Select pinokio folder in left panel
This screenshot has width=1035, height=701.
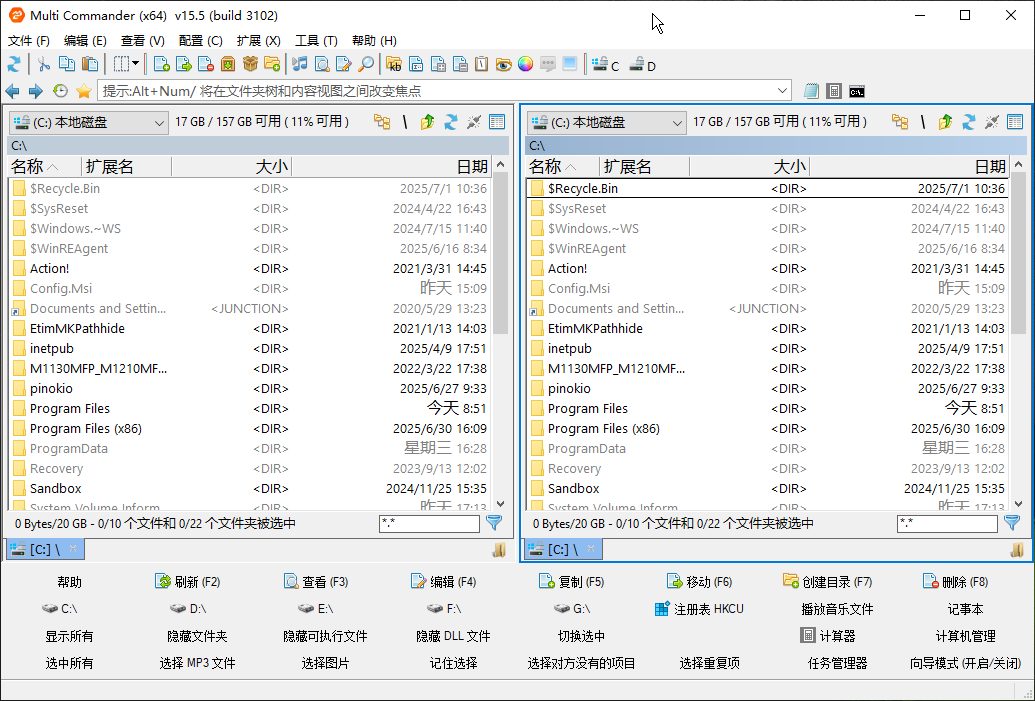point(251,388)
